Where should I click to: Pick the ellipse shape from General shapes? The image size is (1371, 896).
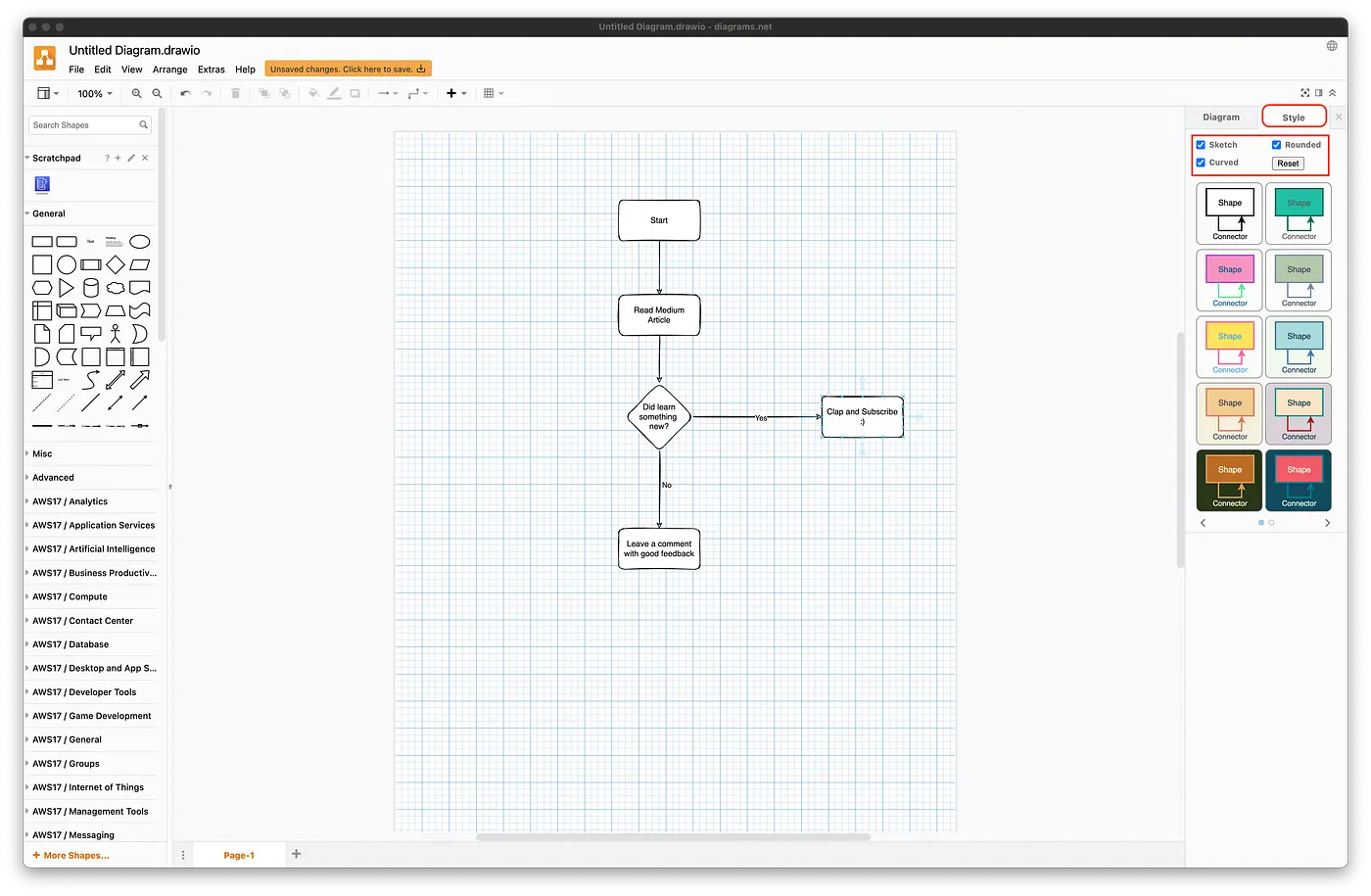click(139, 241)
